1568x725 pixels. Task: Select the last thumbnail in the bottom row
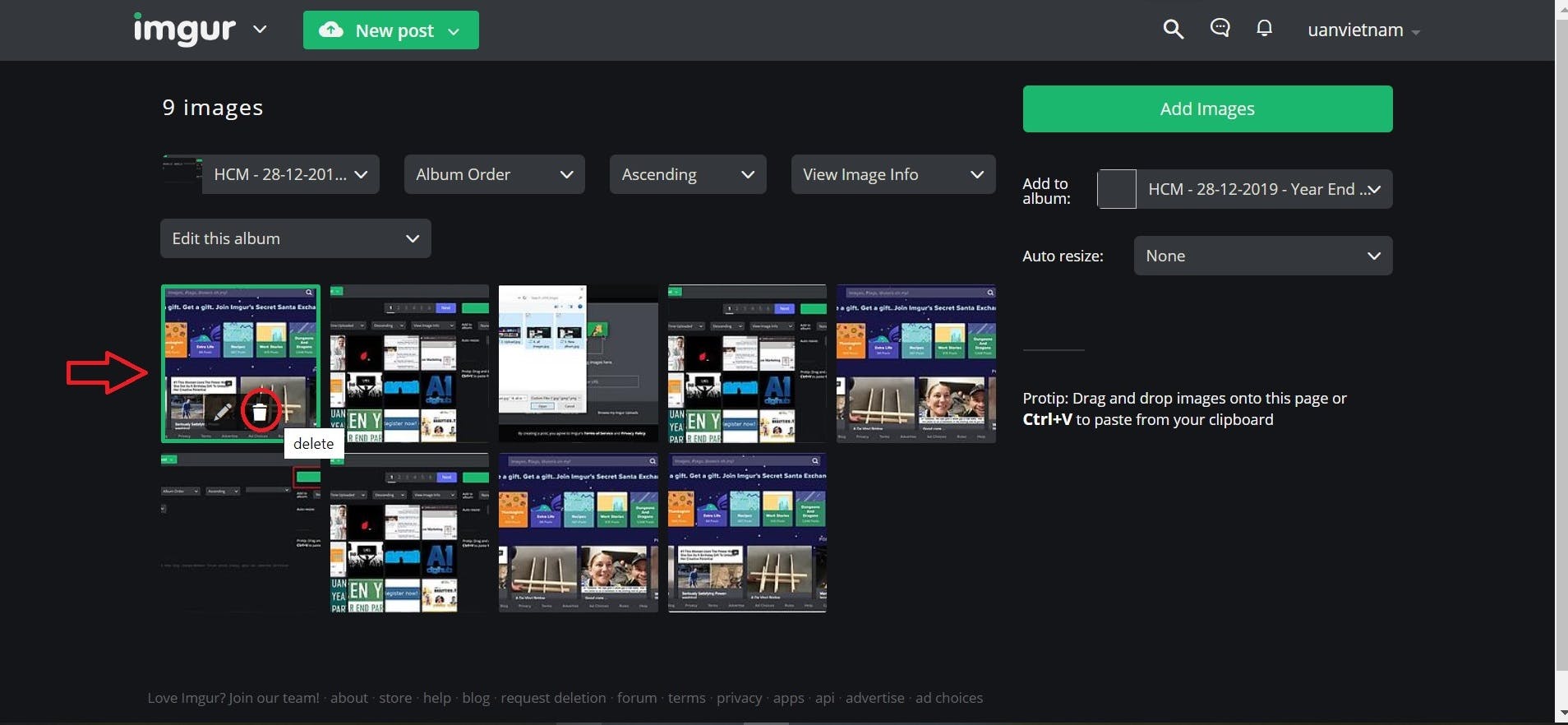748,533
